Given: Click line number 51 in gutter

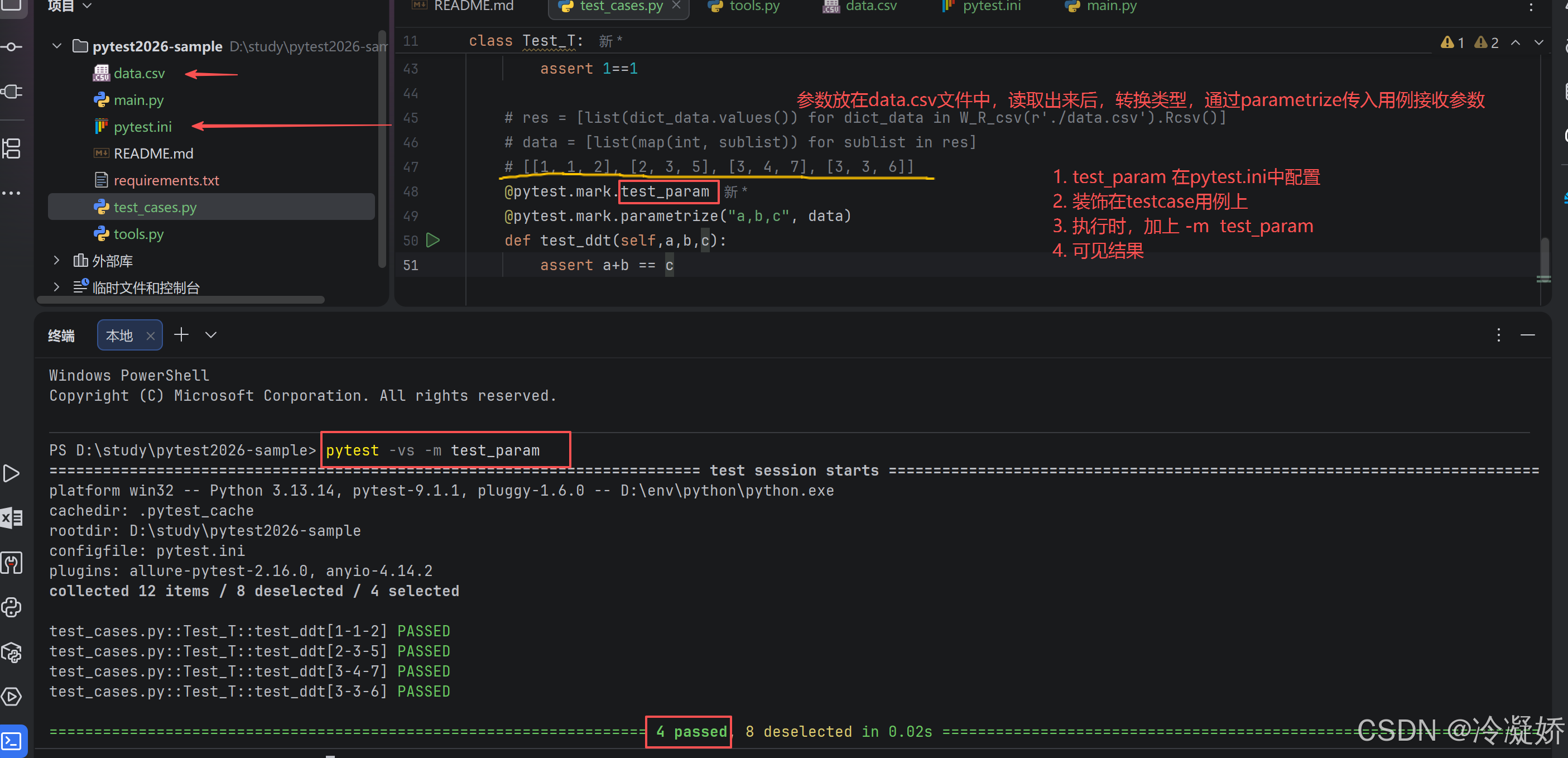Looking at the screenshot, I should coord(411,265).
